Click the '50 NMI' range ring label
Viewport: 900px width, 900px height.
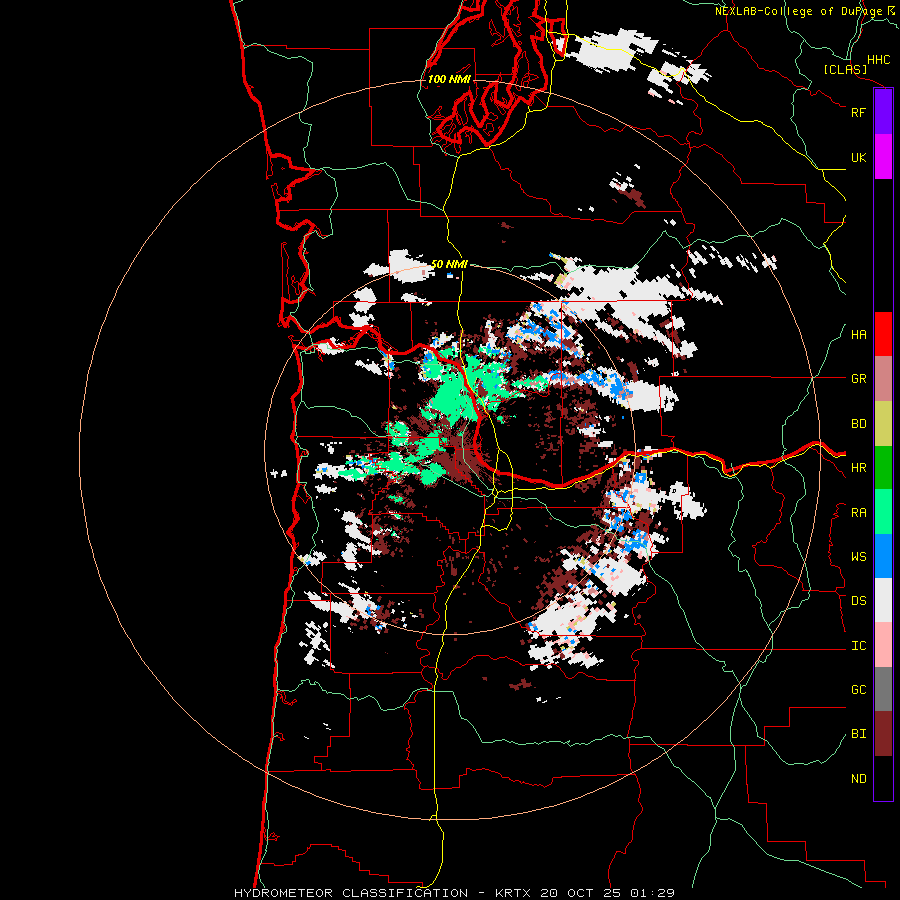(x=449, y=264)
